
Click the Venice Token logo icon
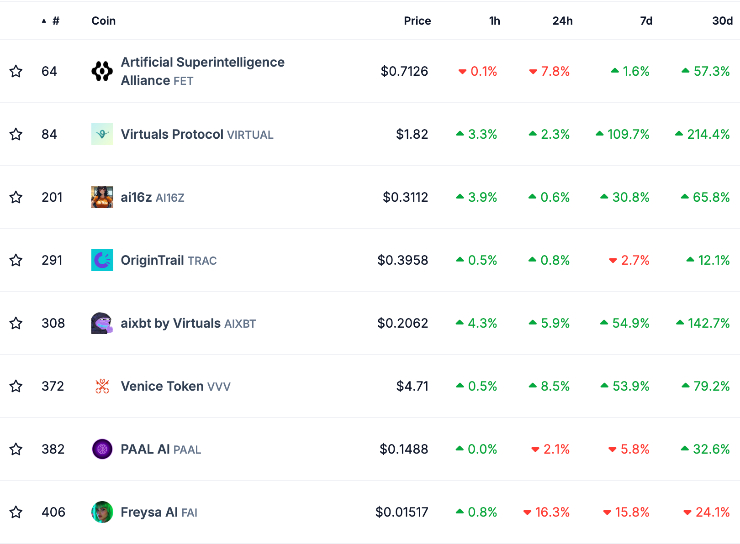coord(102,386)
